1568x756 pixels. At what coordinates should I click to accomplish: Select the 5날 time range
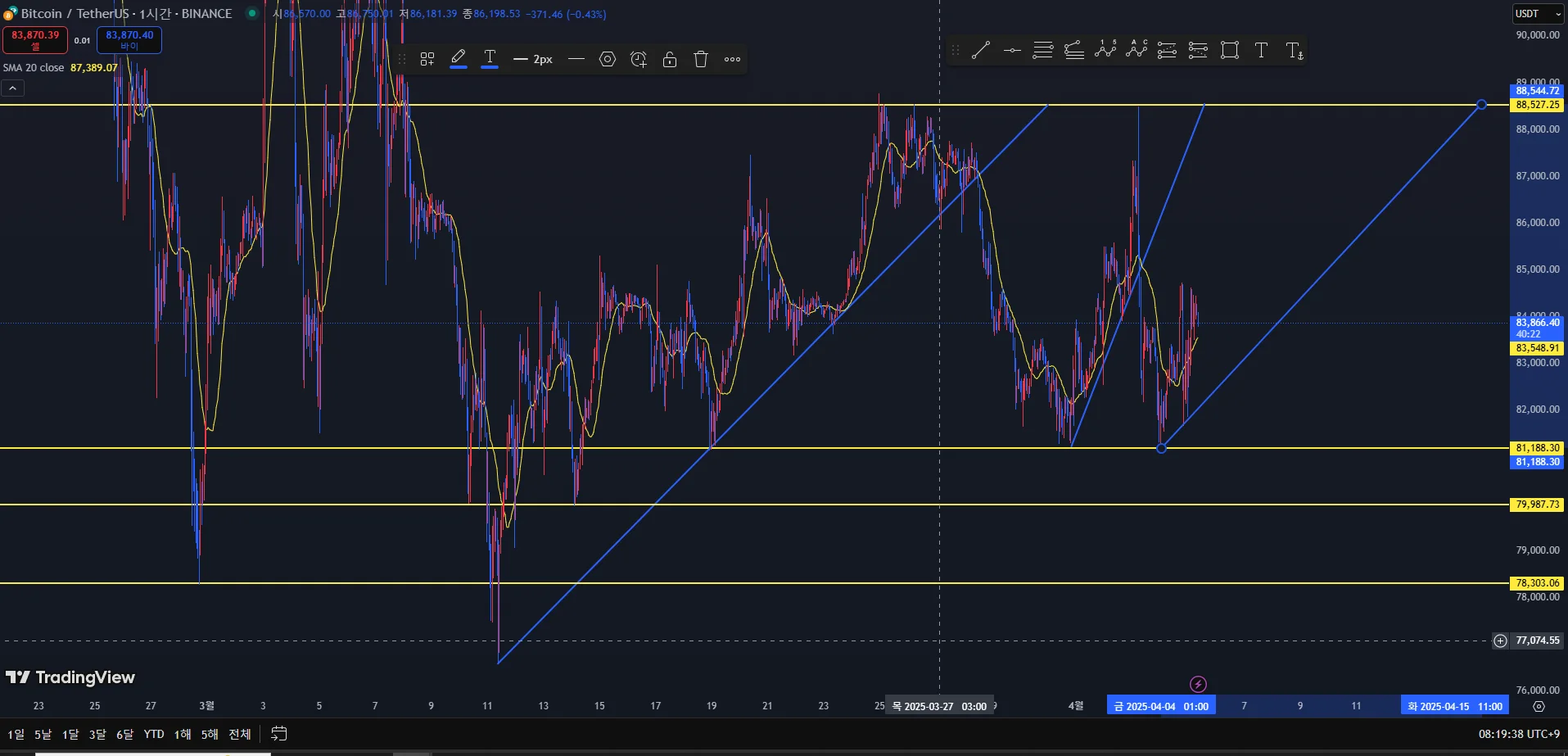43,734
